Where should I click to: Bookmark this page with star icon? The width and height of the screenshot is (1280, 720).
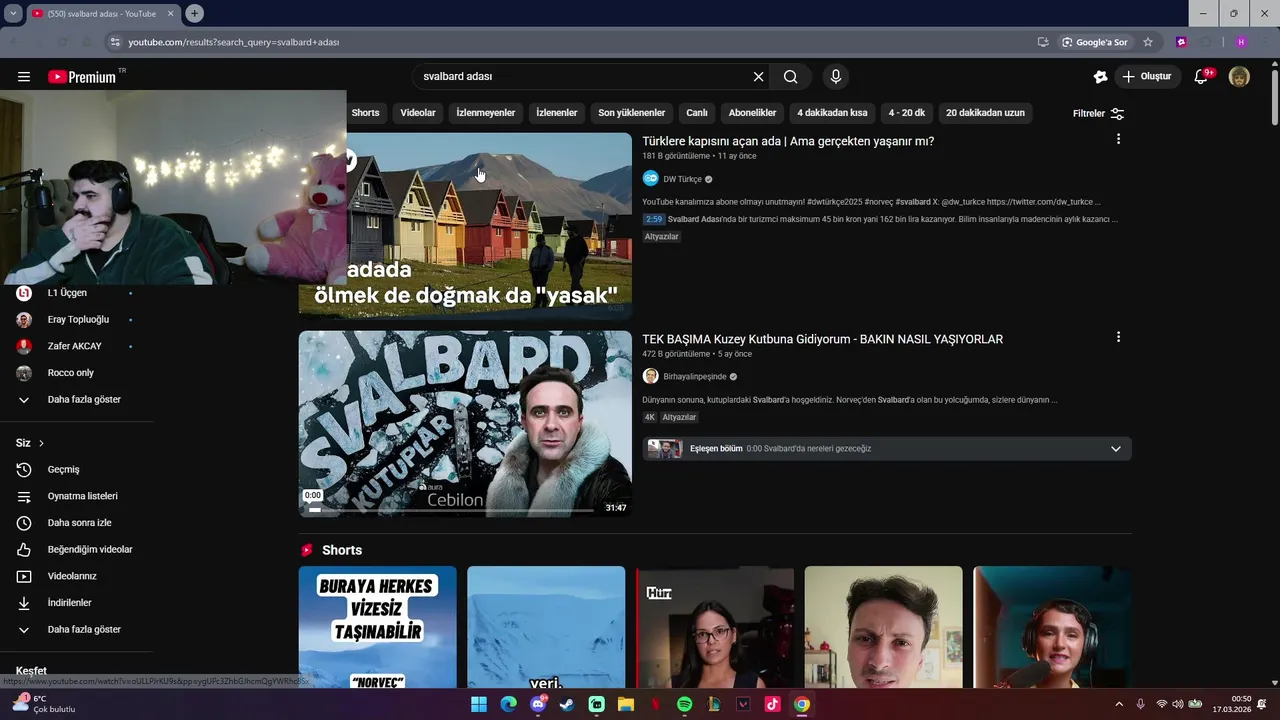point(1148,42)
